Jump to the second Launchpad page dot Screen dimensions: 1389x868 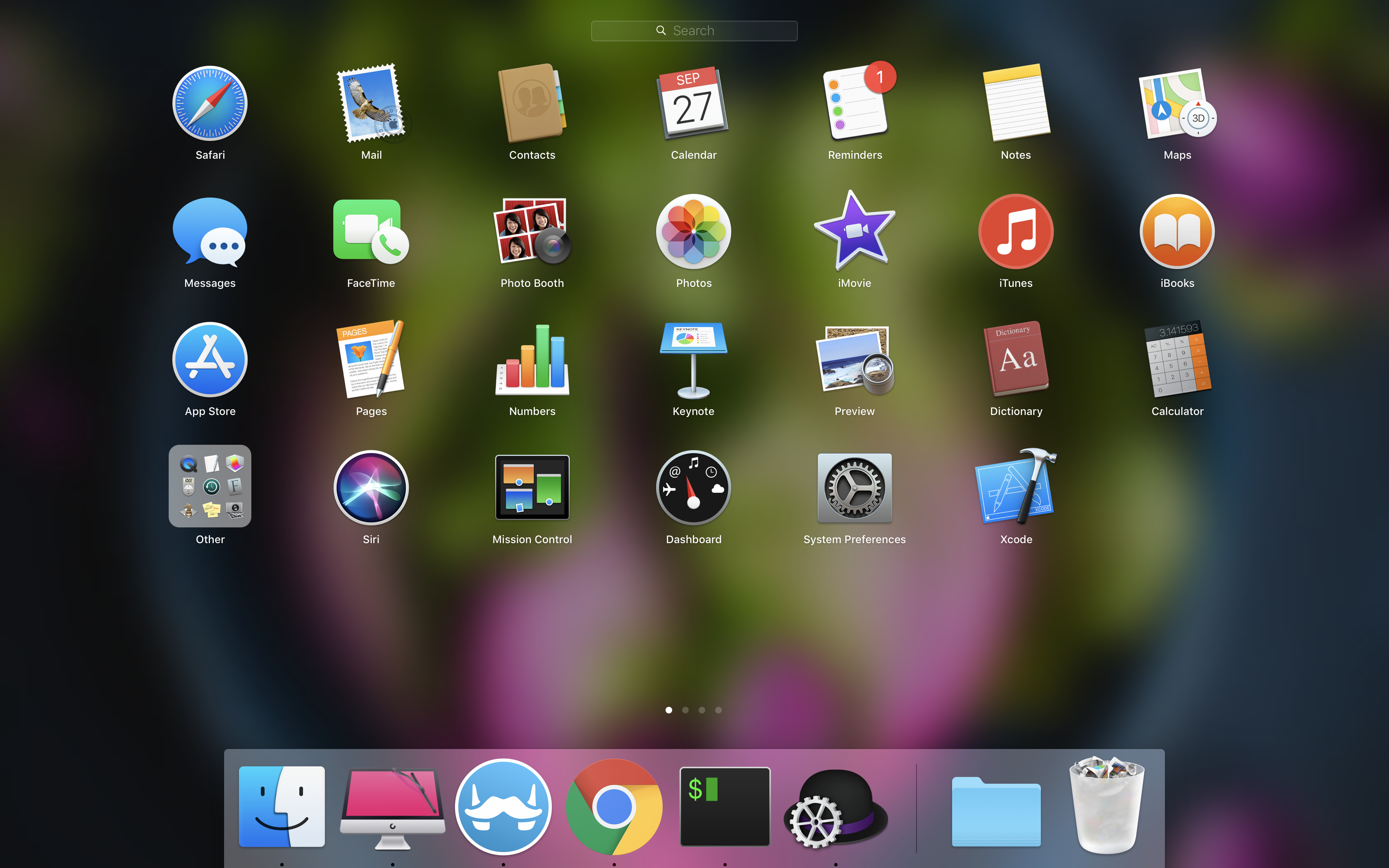point(685,710)
